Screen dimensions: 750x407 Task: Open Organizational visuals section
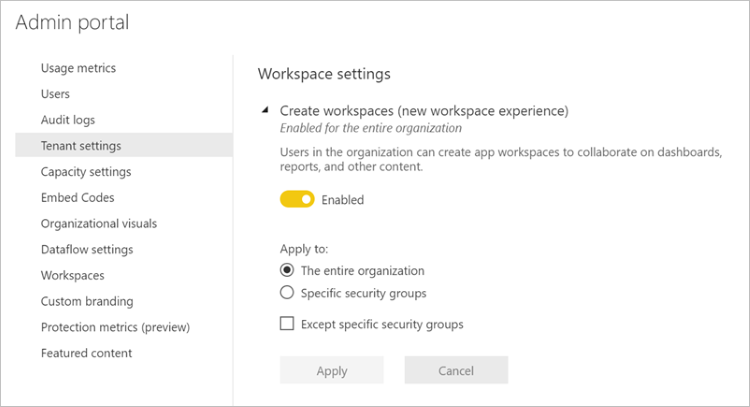pos(98,224)
